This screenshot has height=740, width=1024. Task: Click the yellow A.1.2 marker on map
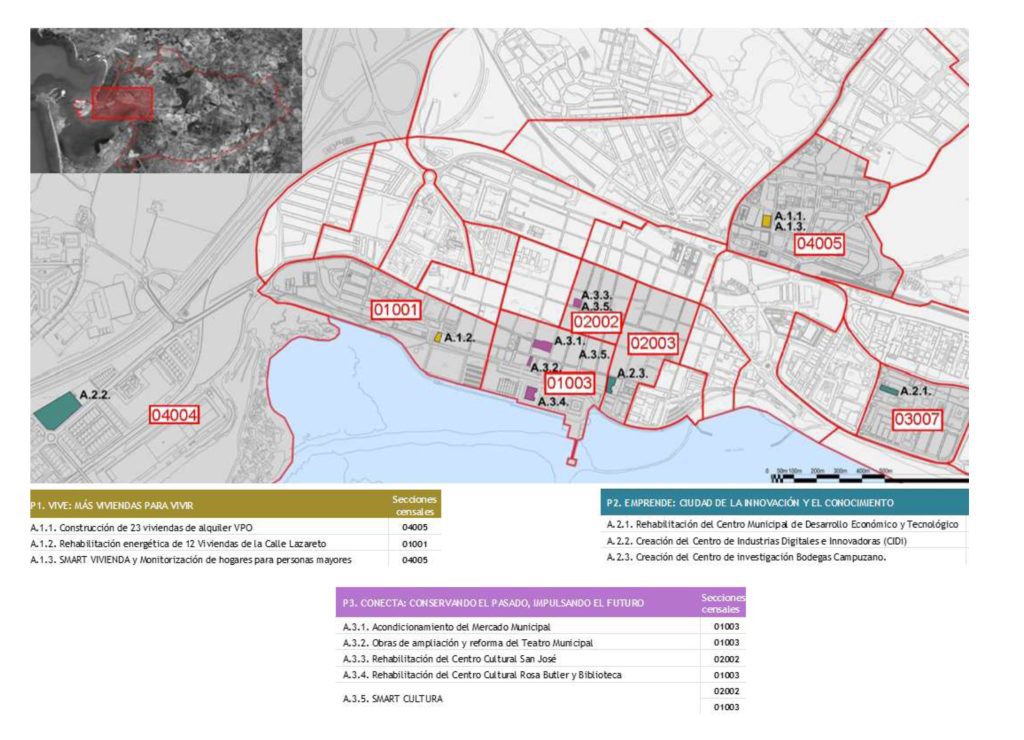click(438, 338)
